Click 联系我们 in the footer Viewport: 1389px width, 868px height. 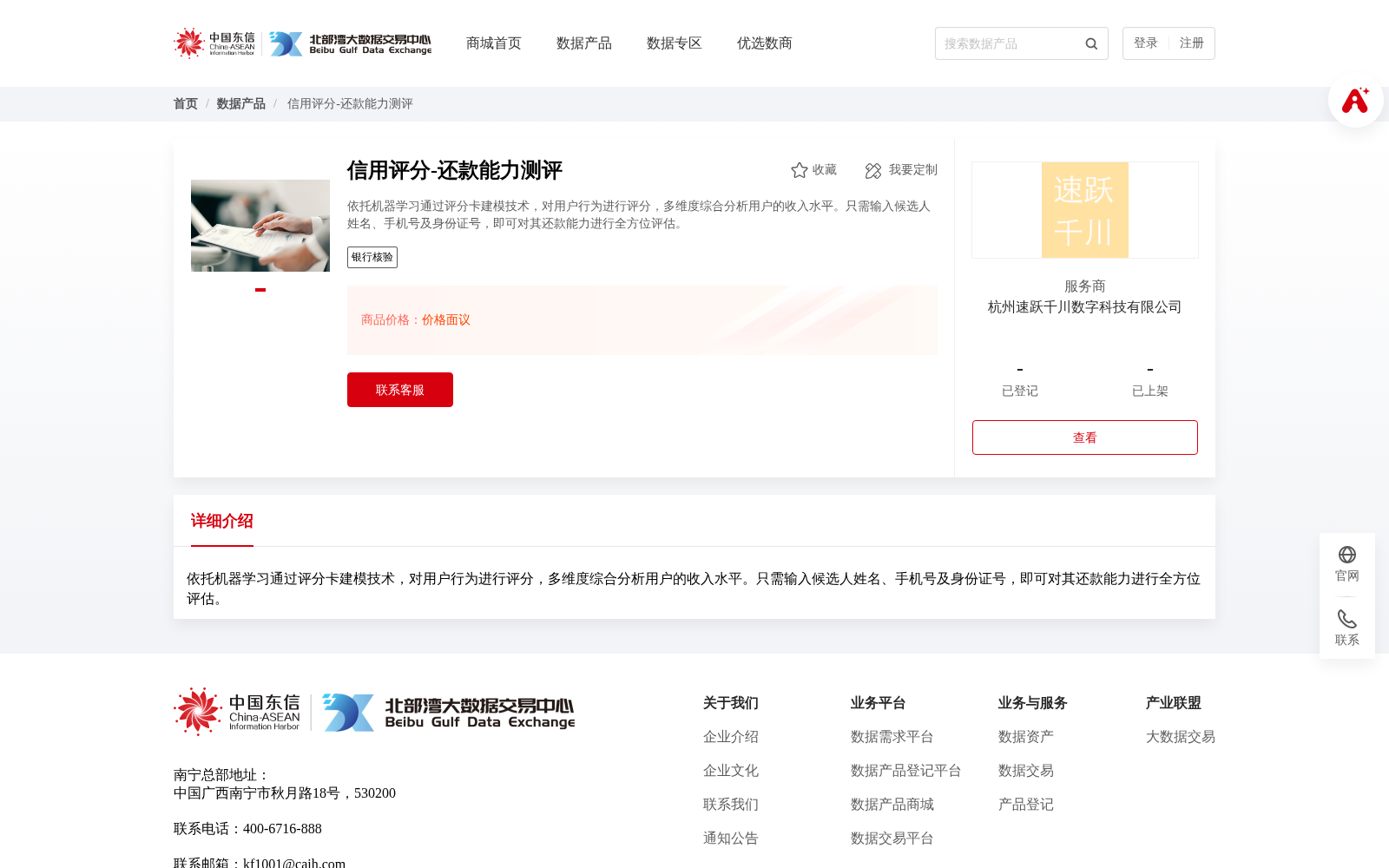pos(731,805)
